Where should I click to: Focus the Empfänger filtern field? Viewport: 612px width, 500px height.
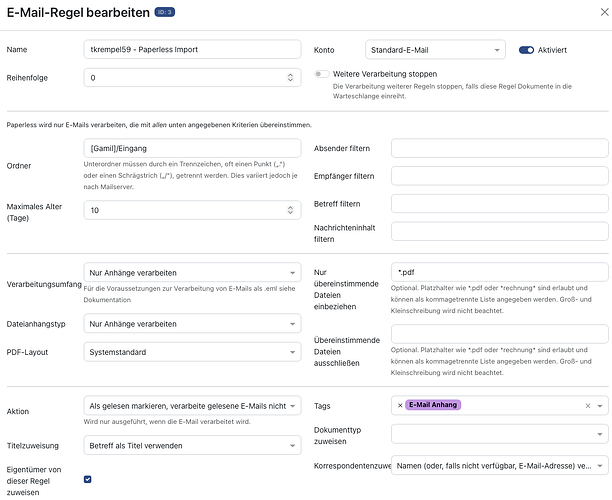point(500,176)
